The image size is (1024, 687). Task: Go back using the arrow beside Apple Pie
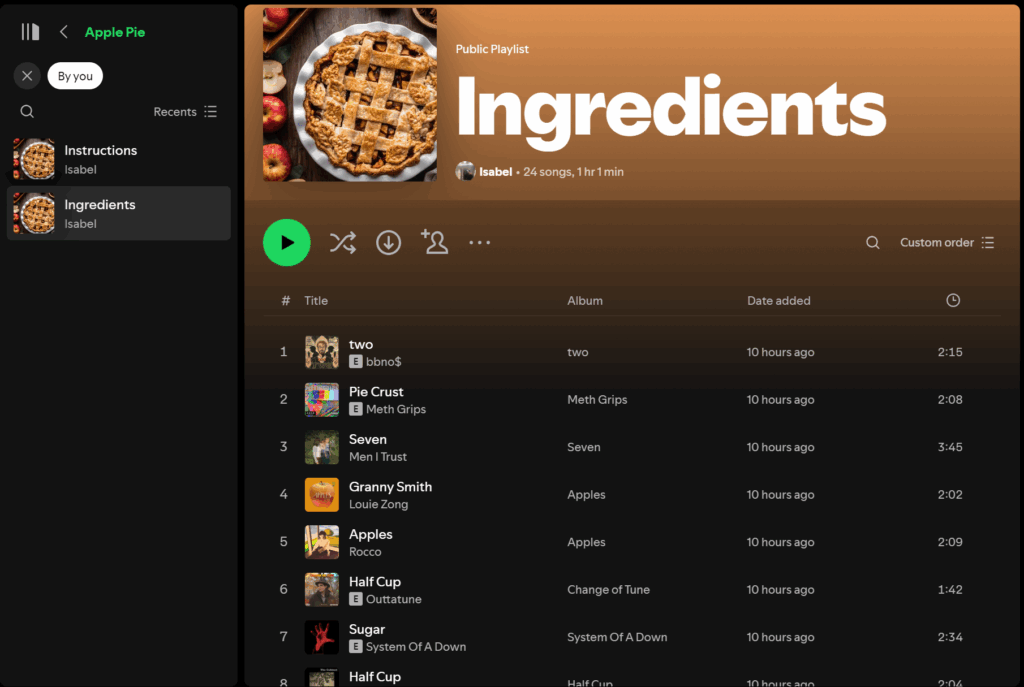tap(63, 32)
